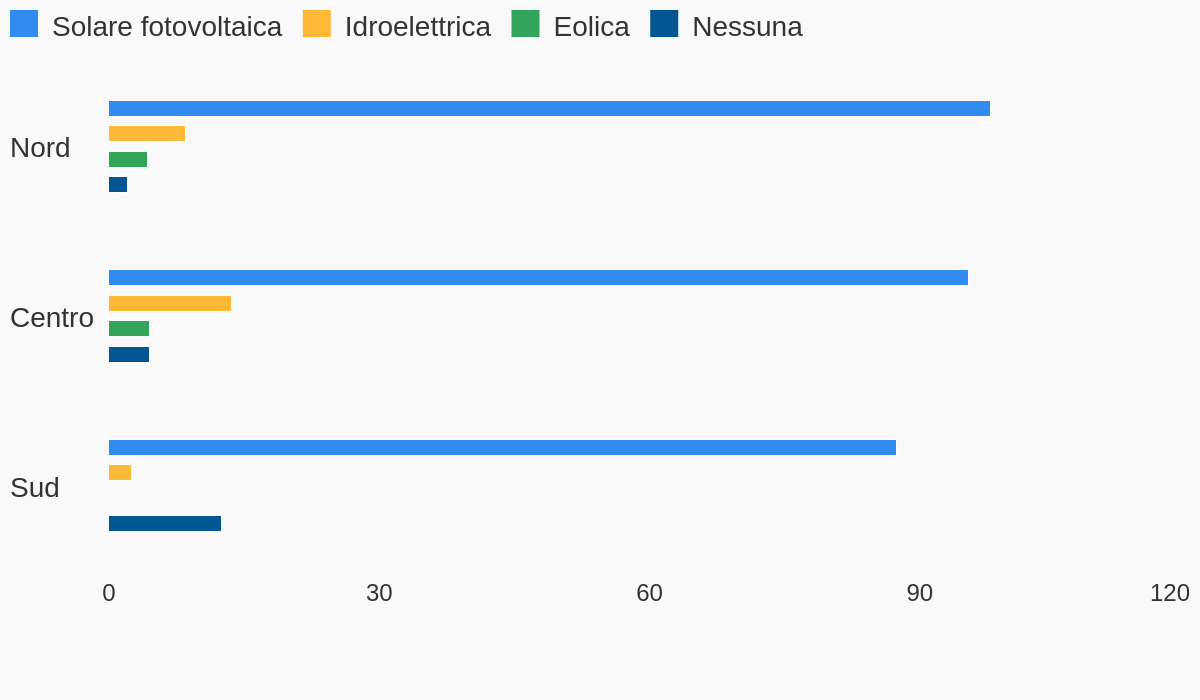Viewport: 1200px width, 700px height.
Task: Select the Sud solar photovoltaic bar
Action: (502, 447)
